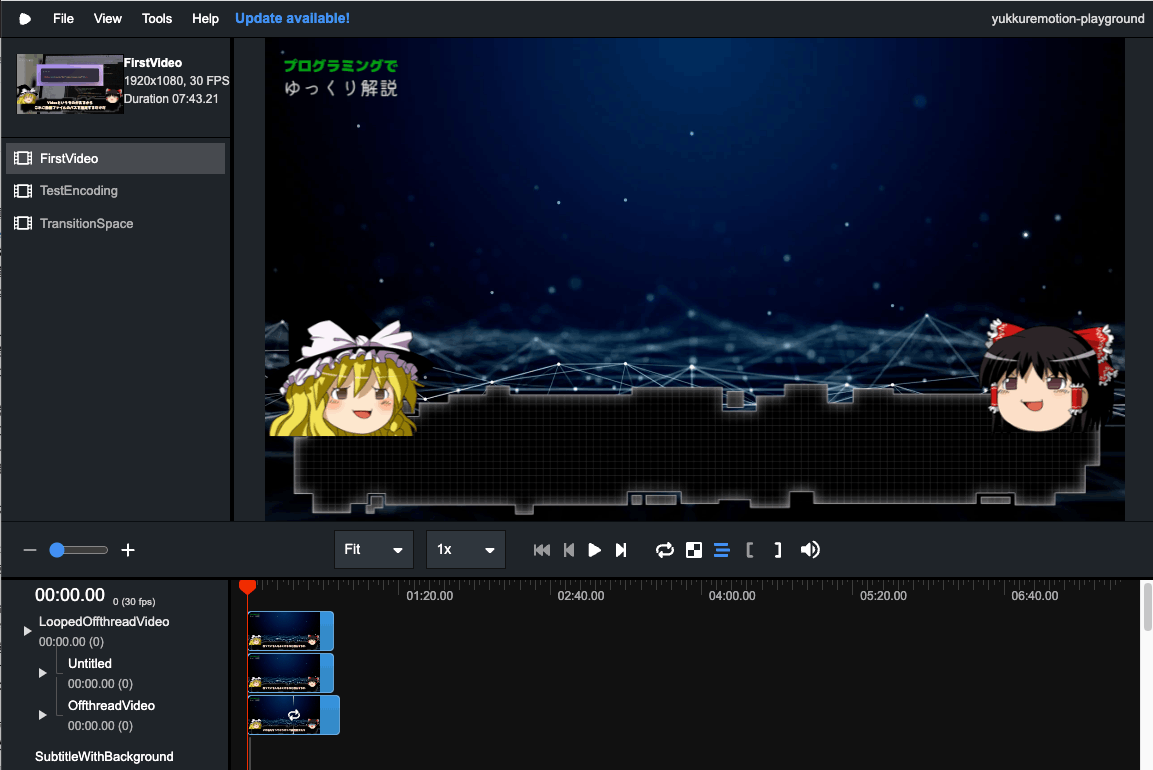Expand the Untitled track
Viewport: 1153px width, 770px height.
[43, 673]
